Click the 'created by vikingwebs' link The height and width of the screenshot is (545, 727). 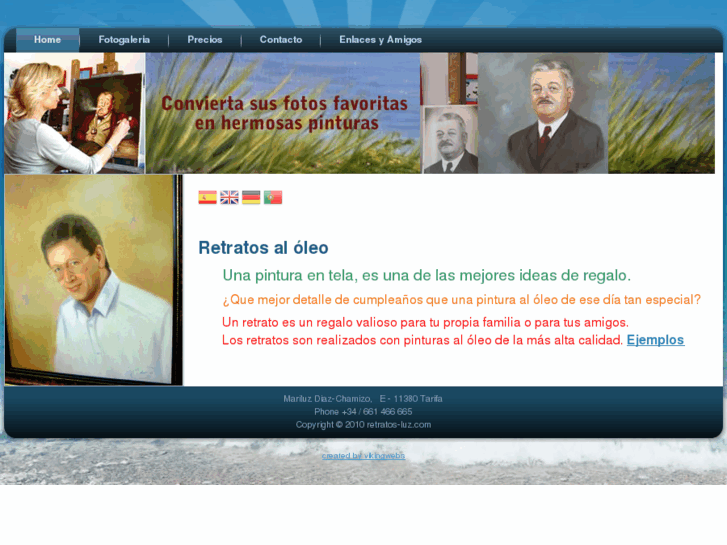click(x=364, y=455)
